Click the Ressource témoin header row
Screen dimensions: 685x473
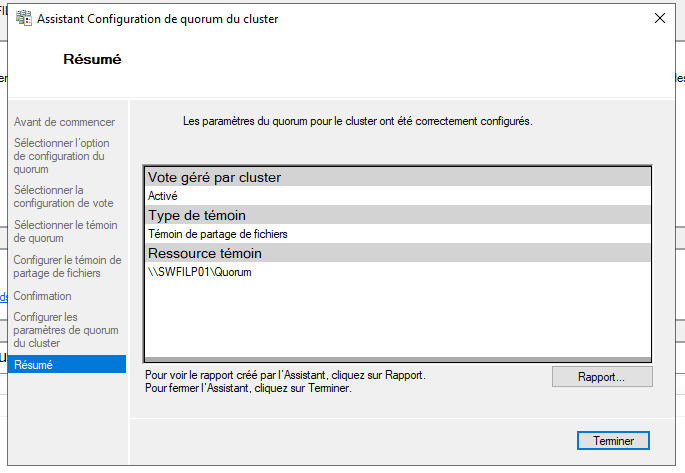398,253
